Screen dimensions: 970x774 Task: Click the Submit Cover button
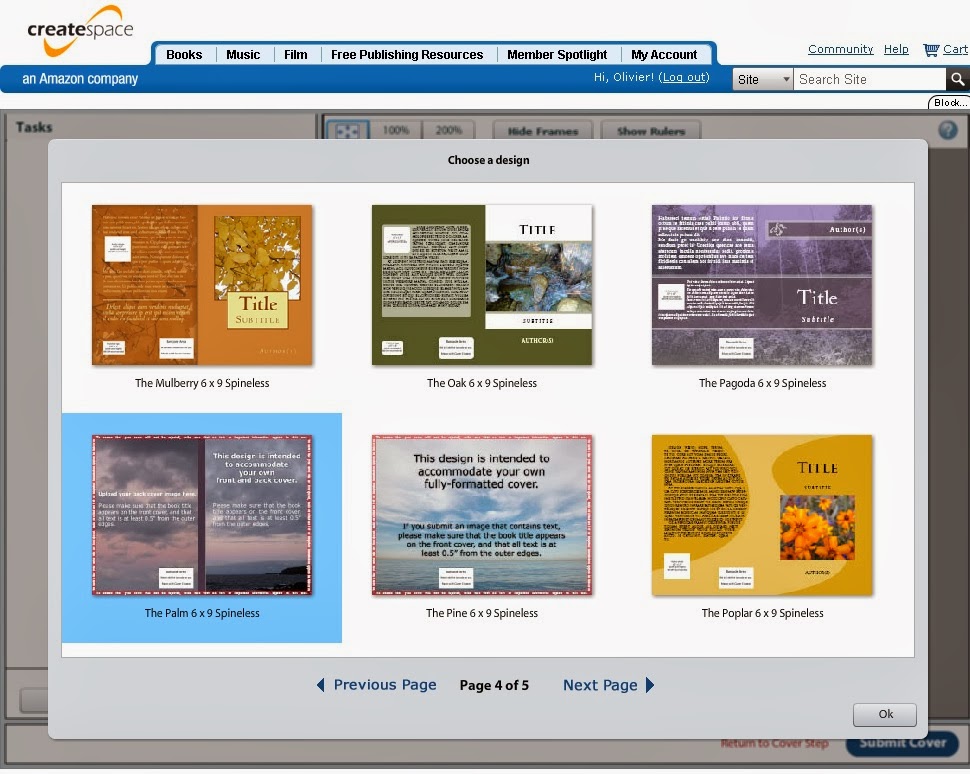903,743
